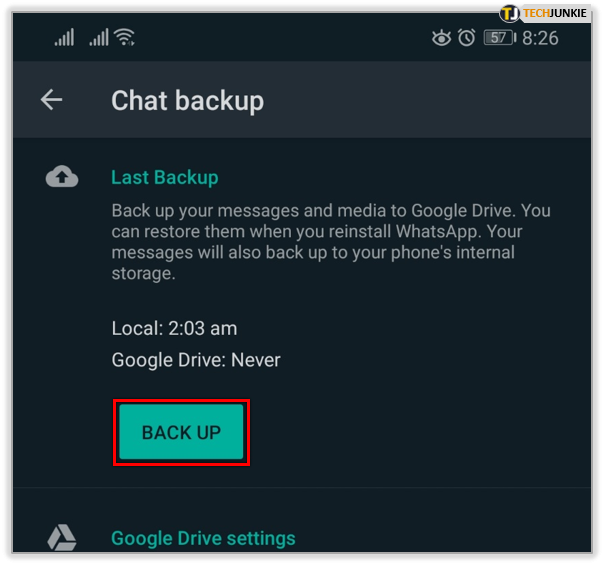Open Google Drive settings section
Screen dimensions: 604x565
pyautogui.click(x=203, y=538)
